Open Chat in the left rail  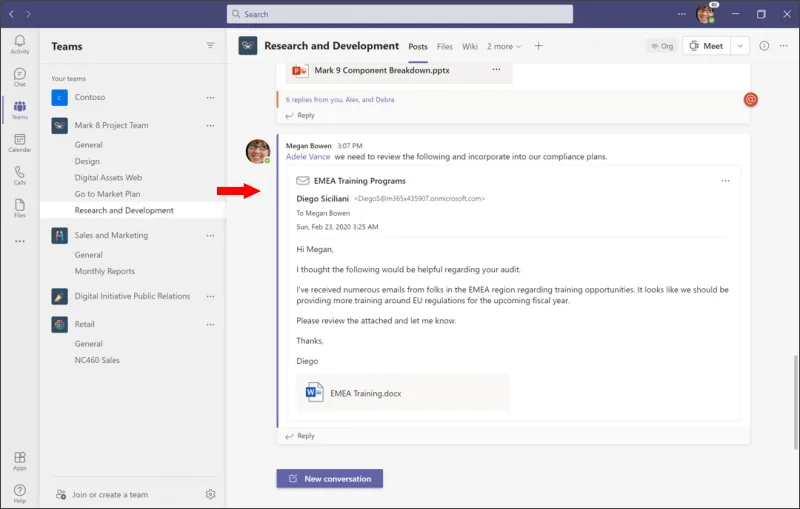pyautogui.click(x=19, y=77)
